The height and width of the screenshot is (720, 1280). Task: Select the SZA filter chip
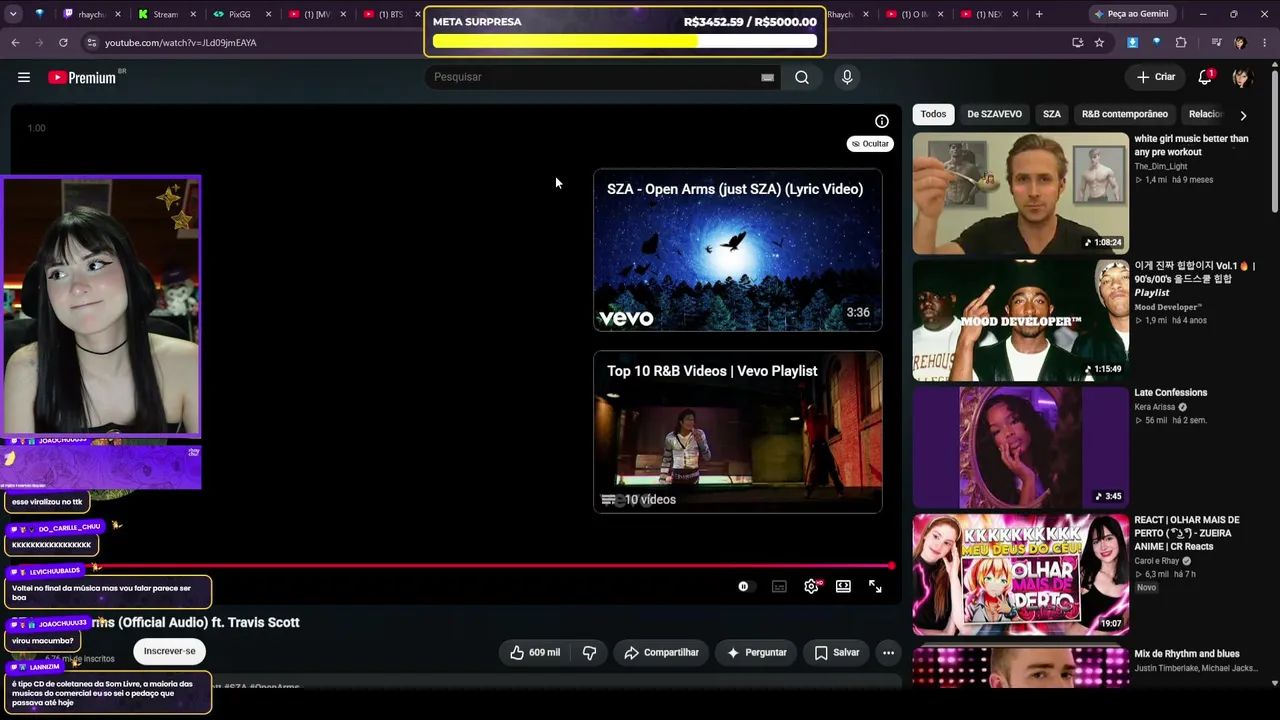pos(1052,114)
